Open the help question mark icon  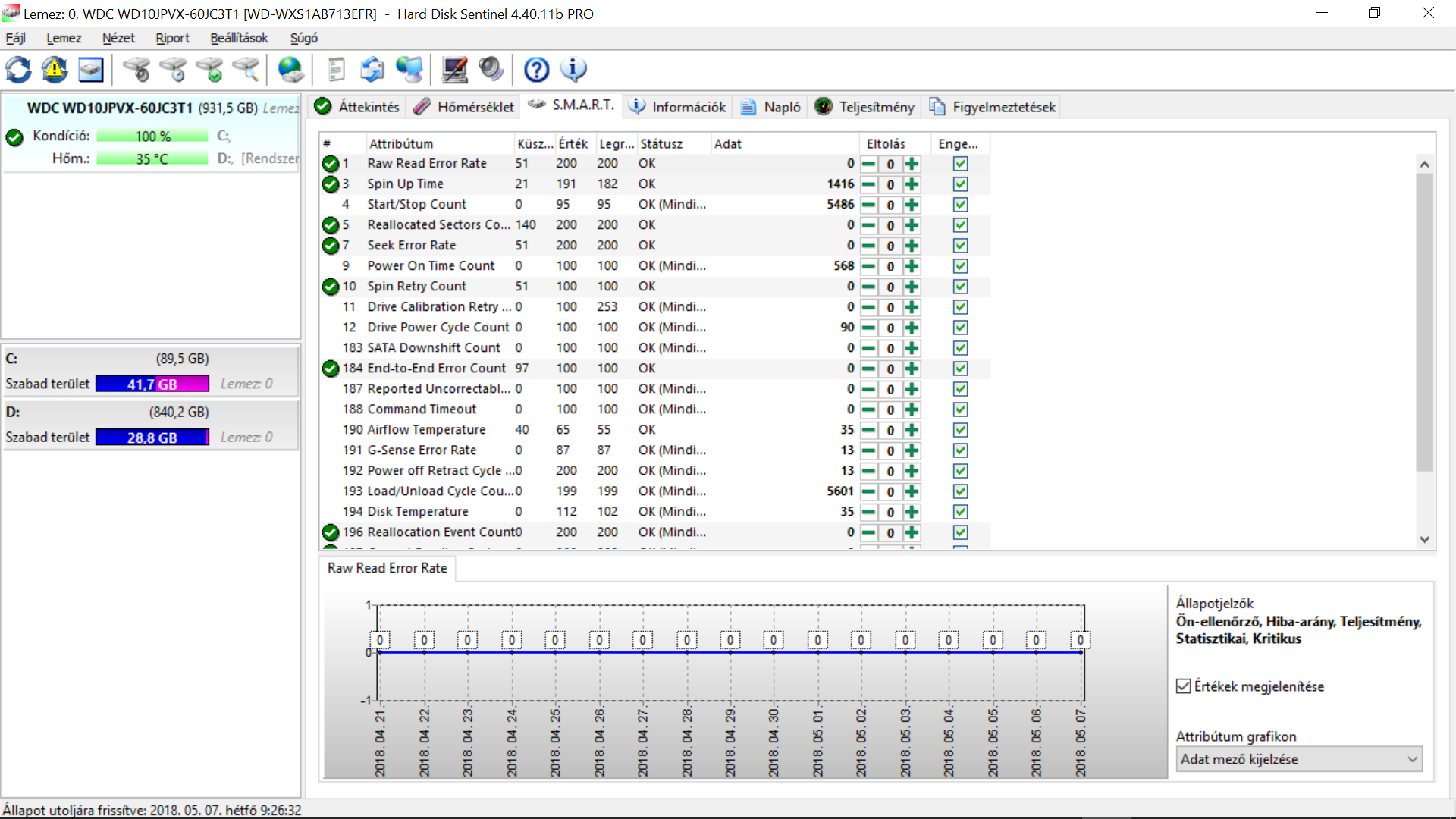(537, 70)
